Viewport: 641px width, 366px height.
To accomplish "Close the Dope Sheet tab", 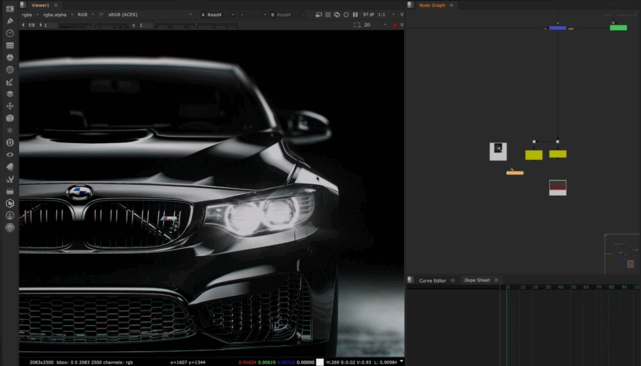I will [x=496, y=280].
